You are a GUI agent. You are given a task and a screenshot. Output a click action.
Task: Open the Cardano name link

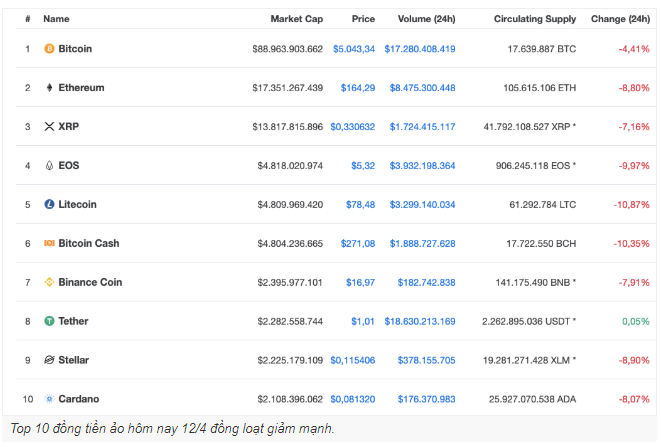pyautogui.click(x=79, y=399)
